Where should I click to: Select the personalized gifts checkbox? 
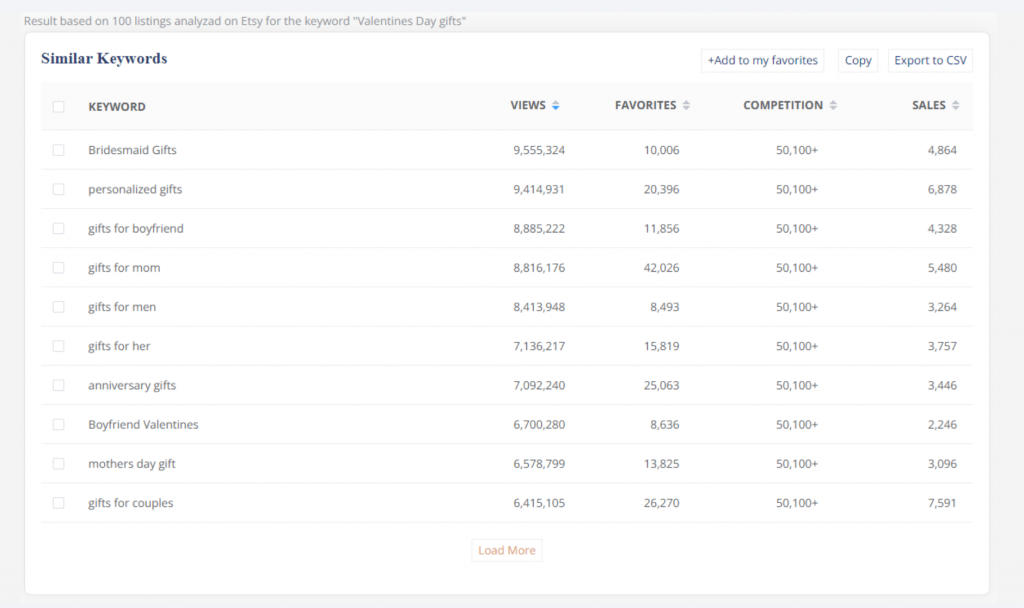(58, 189)
